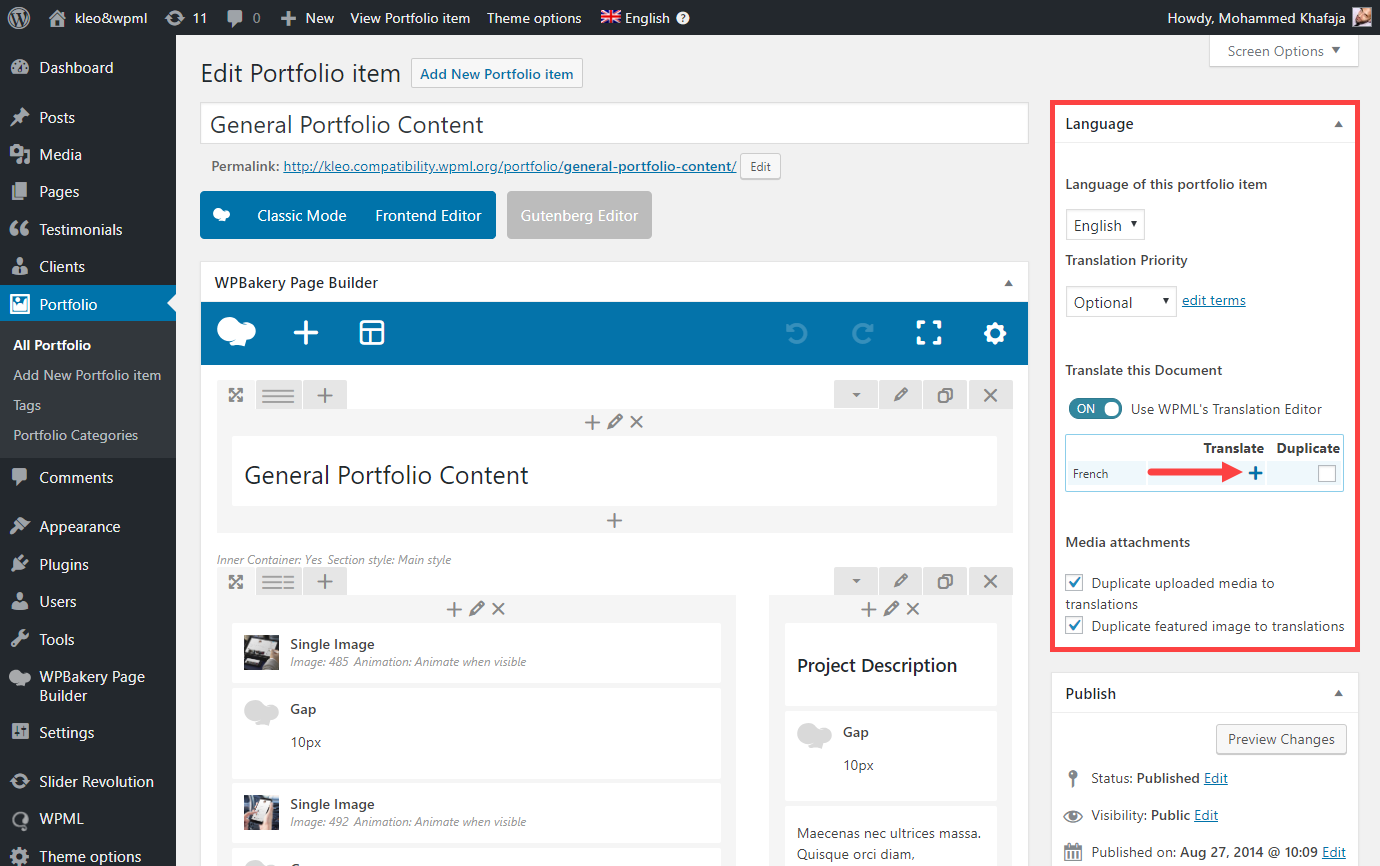The width and height of the screenshot is (1380, 866).
Task: Open the language dropdown set to English
Action: pos(1105,225)
